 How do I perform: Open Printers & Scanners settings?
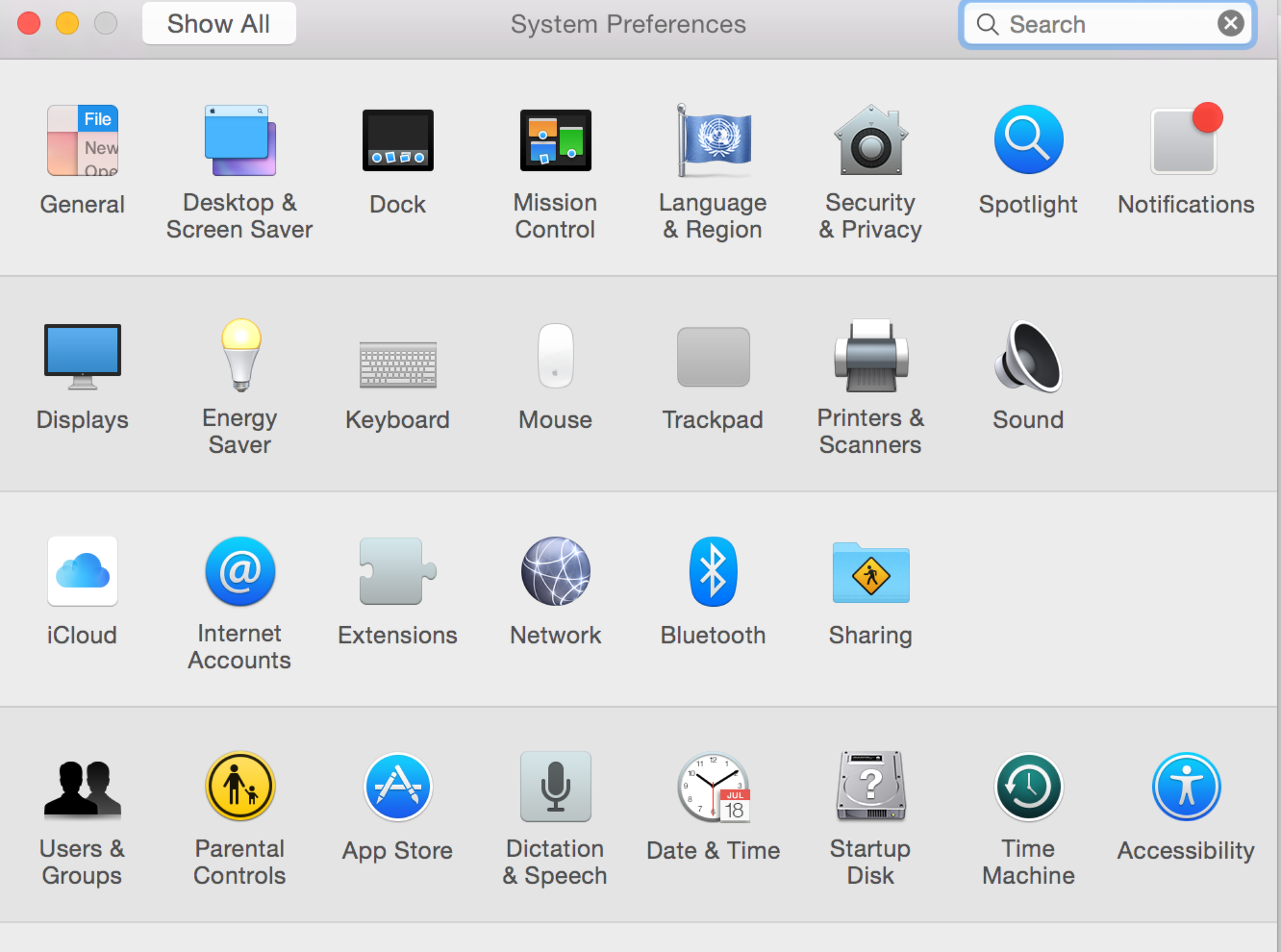(871, 355)
